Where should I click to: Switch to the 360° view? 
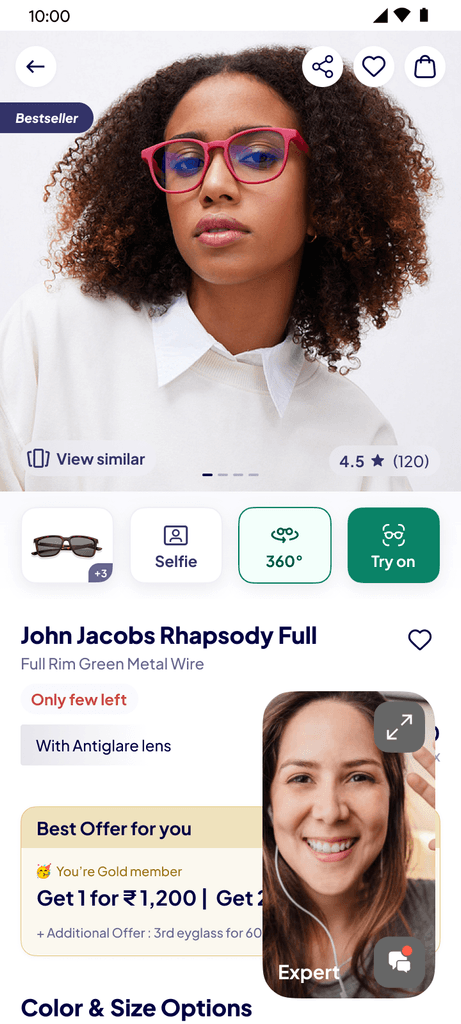coord(285,545)
